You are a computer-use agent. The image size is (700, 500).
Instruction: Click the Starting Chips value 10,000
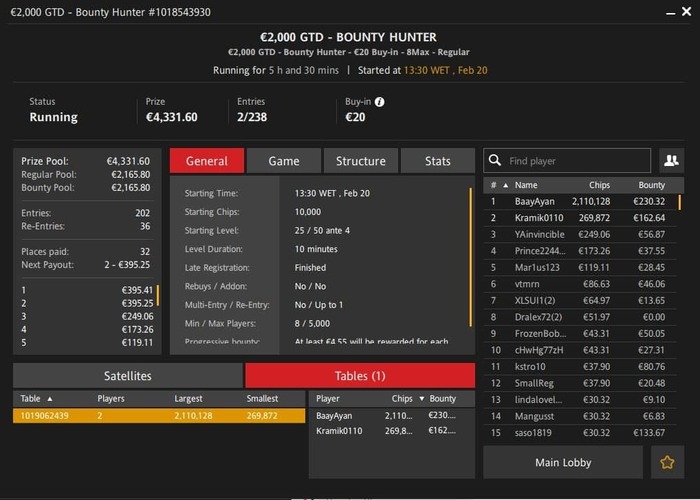[x=308, y=212]
